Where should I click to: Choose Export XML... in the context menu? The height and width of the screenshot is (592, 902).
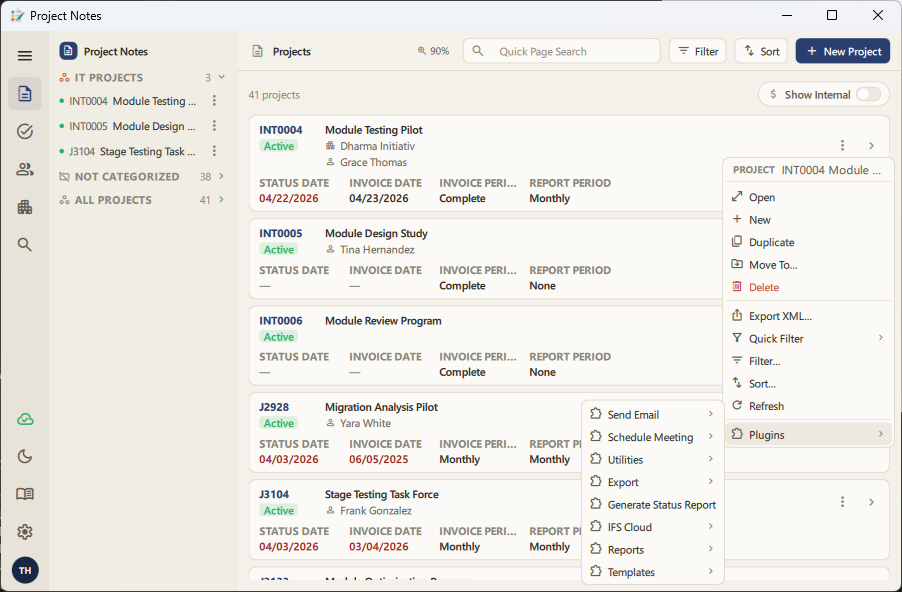pyautogui.click(x=808, y=316)
